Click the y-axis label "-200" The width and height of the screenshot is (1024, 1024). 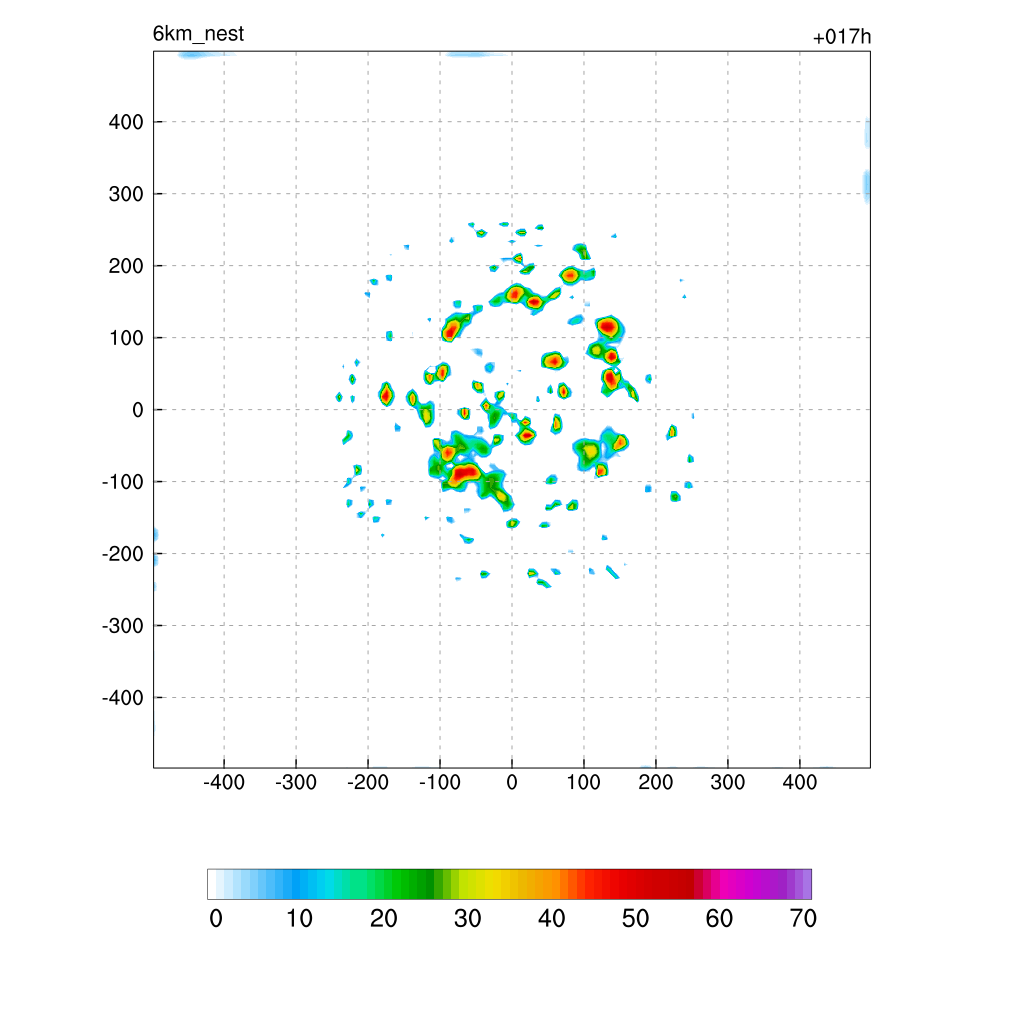(123, 554)
